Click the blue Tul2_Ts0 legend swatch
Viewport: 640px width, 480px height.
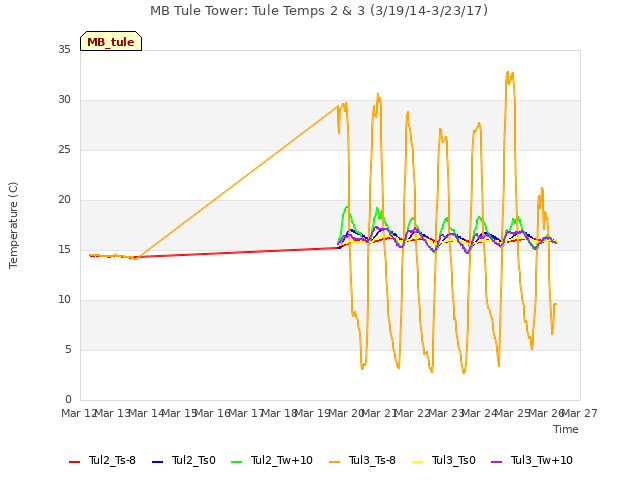click(x=158, y=462)
